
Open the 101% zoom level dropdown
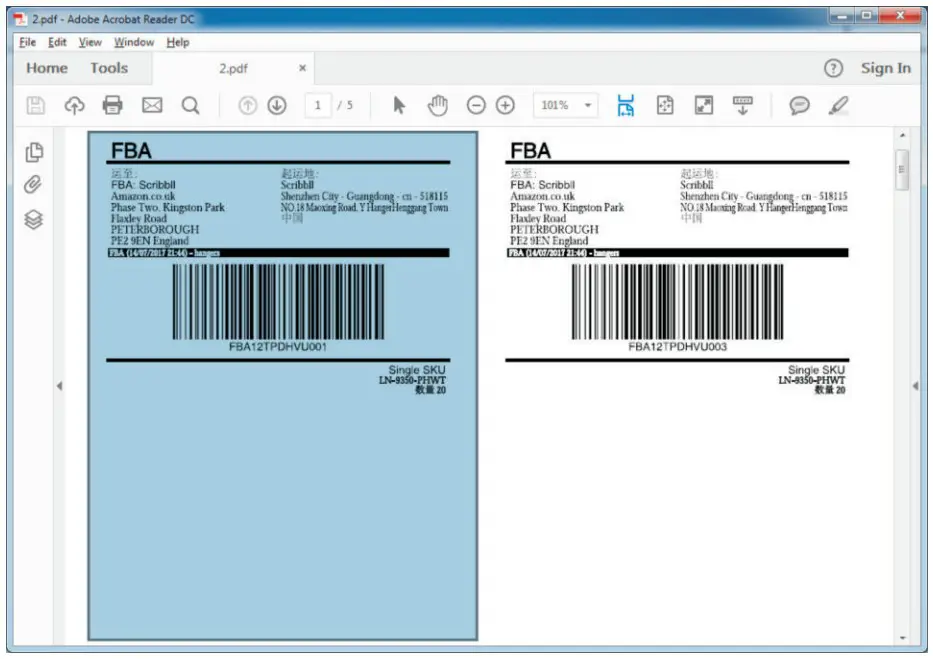pyautogui.click(x=588, y=105)
